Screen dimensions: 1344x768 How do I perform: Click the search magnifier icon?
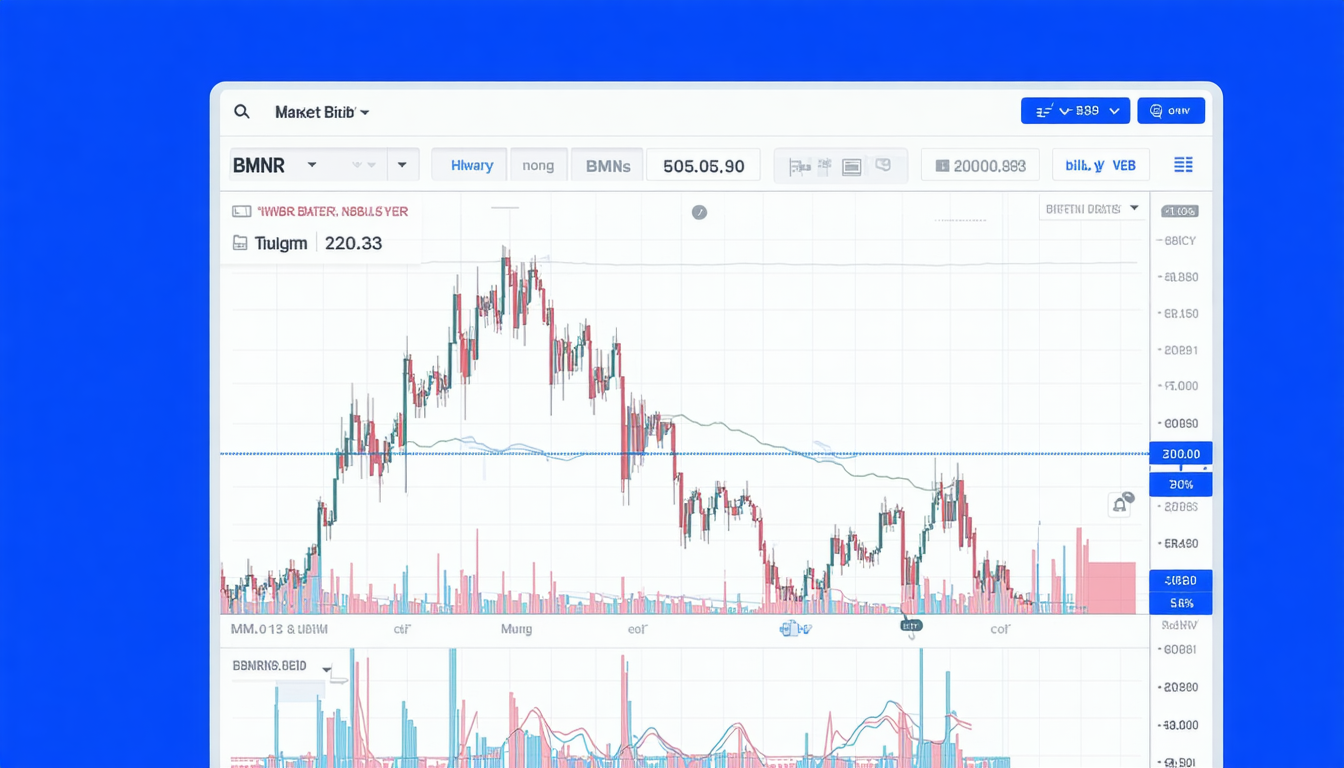[x=242, y=112]
